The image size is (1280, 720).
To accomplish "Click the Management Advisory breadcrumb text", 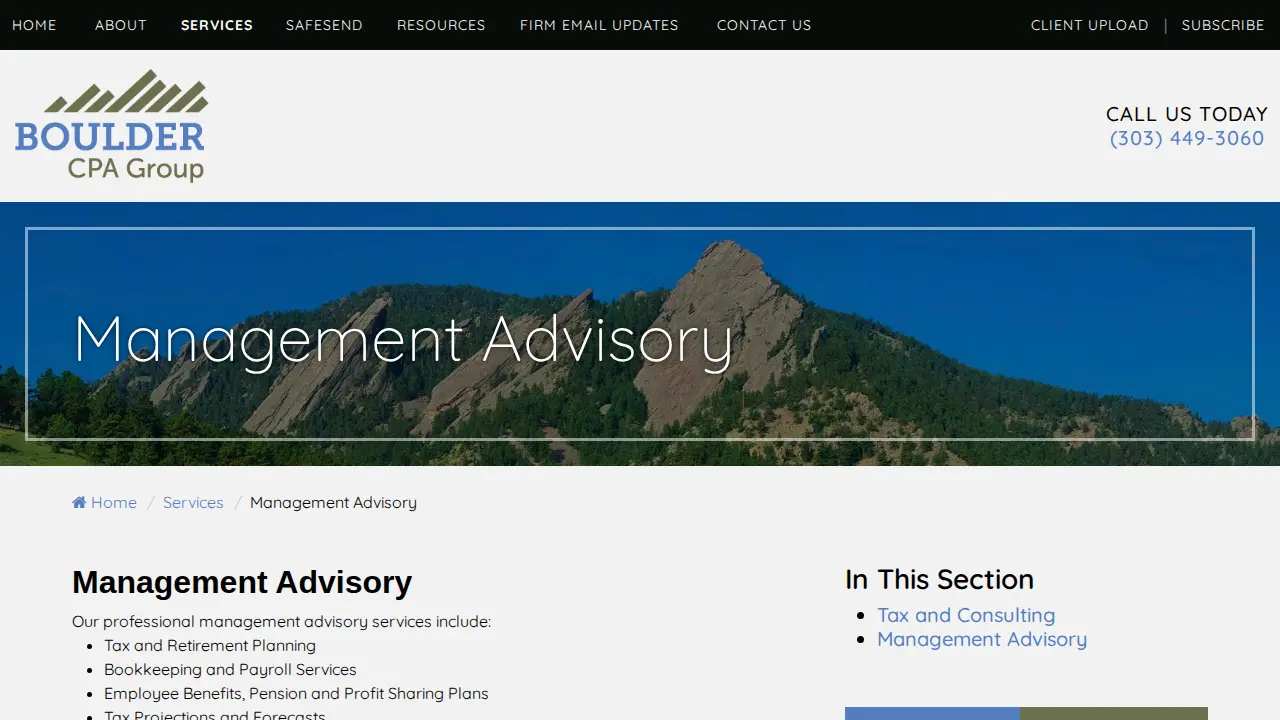I will pos(333,503).
